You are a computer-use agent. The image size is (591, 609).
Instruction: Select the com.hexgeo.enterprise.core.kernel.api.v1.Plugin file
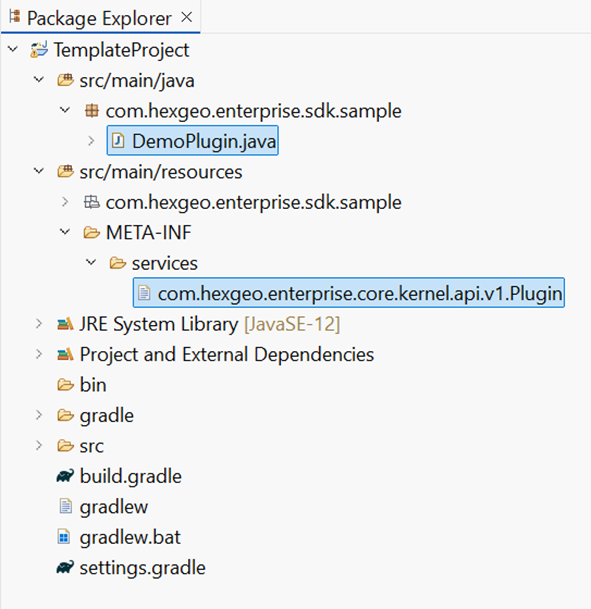(349, 293)
